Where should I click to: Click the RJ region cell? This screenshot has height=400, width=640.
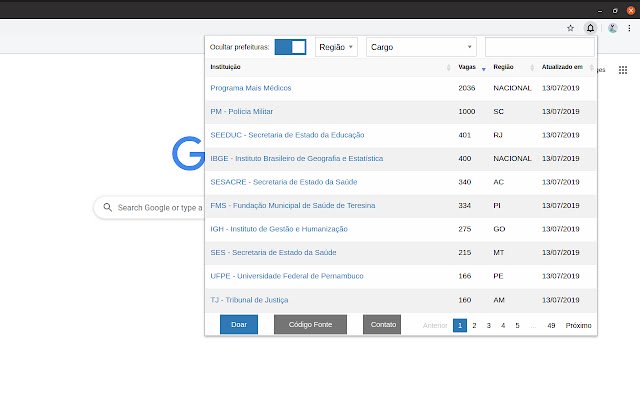tap(498, 135)
